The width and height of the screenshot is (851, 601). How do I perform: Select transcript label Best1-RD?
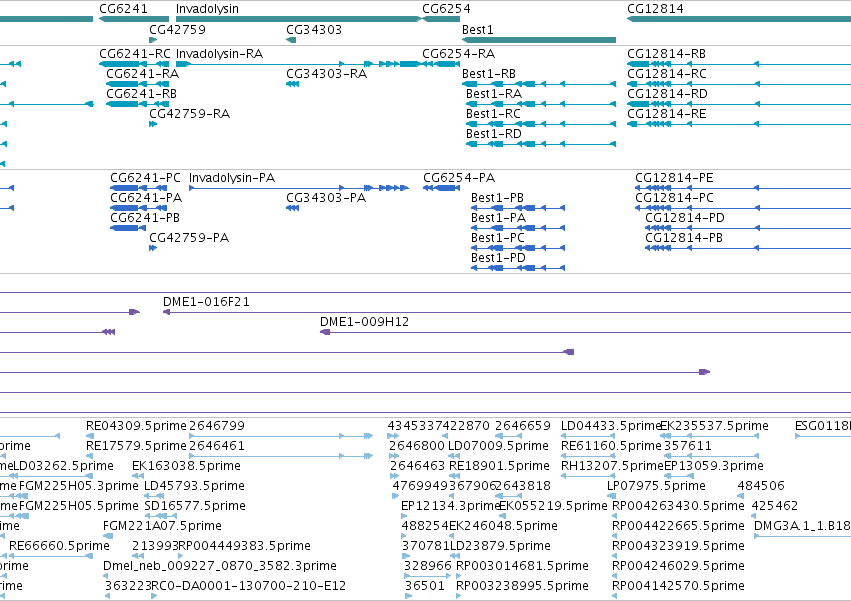pos(494,134)
